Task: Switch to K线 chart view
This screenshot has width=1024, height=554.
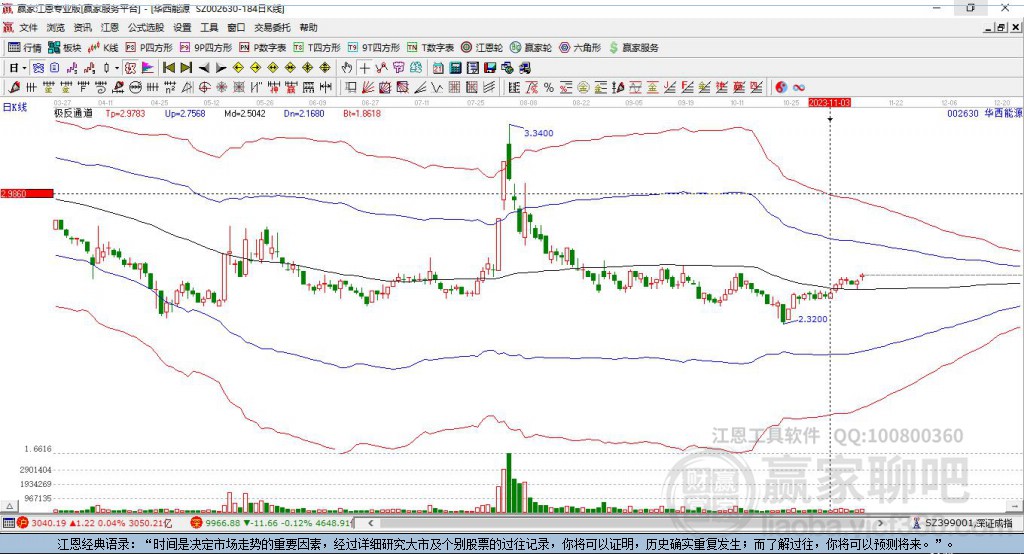Action: (104, 48)
